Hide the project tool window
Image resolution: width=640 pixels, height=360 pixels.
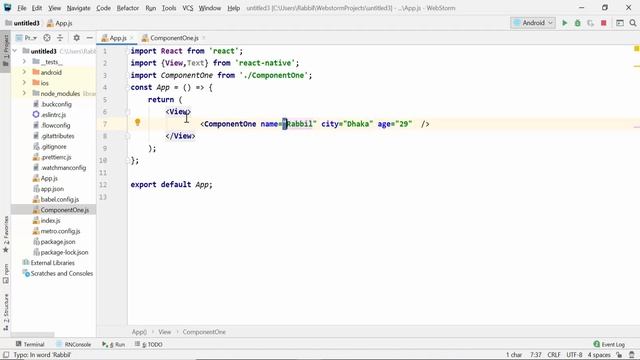pos(89,38)
